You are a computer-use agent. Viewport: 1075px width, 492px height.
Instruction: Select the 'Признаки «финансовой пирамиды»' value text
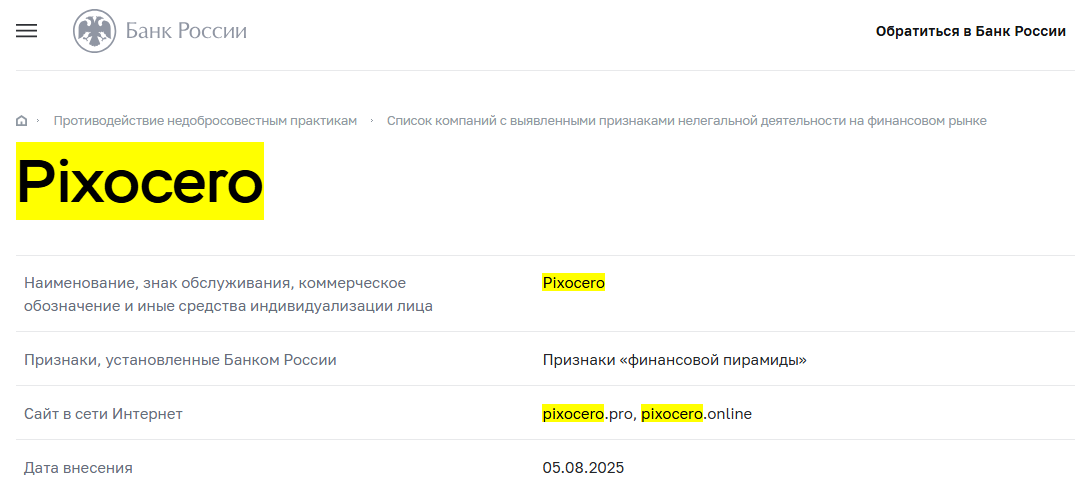point(675,360)
